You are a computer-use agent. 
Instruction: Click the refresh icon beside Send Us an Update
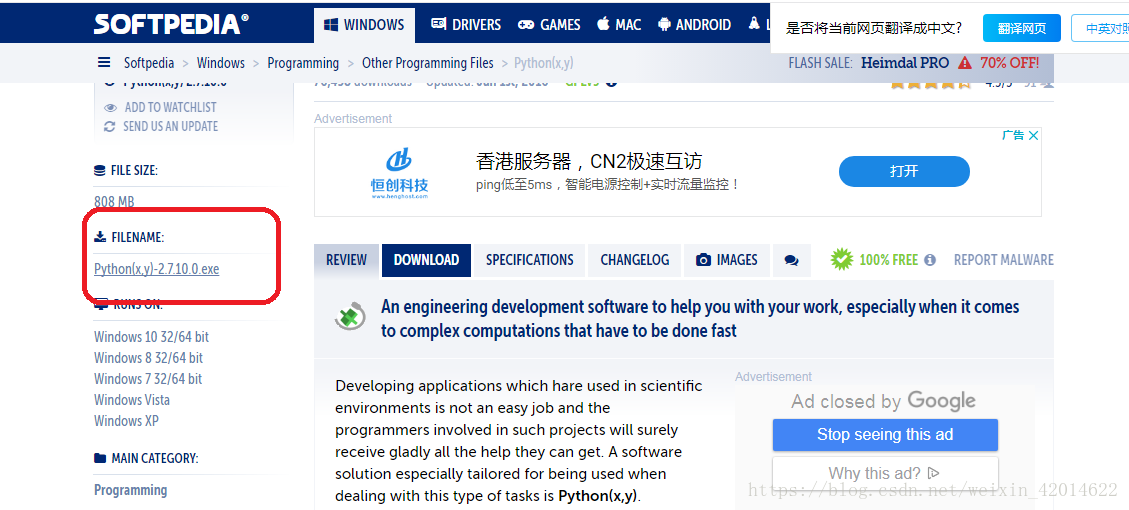click(x=110, y=126)
